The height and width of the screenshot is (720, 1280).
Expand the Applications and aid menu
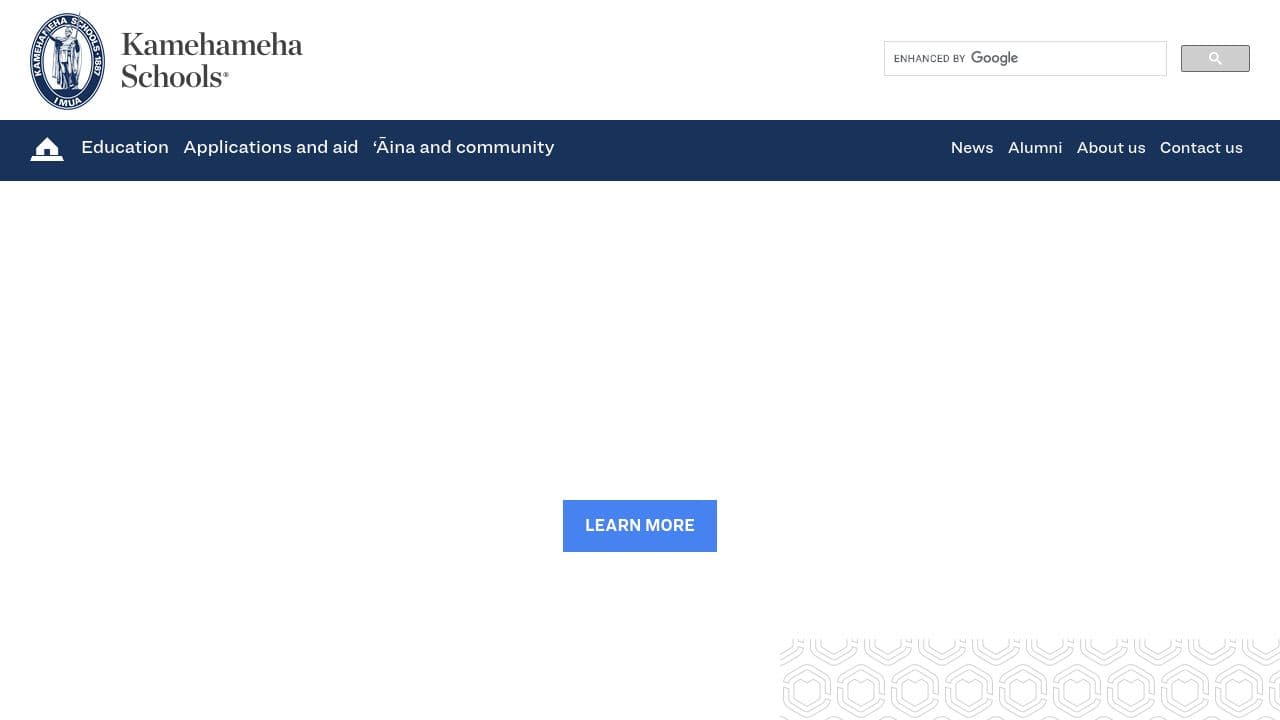(270, 147)
